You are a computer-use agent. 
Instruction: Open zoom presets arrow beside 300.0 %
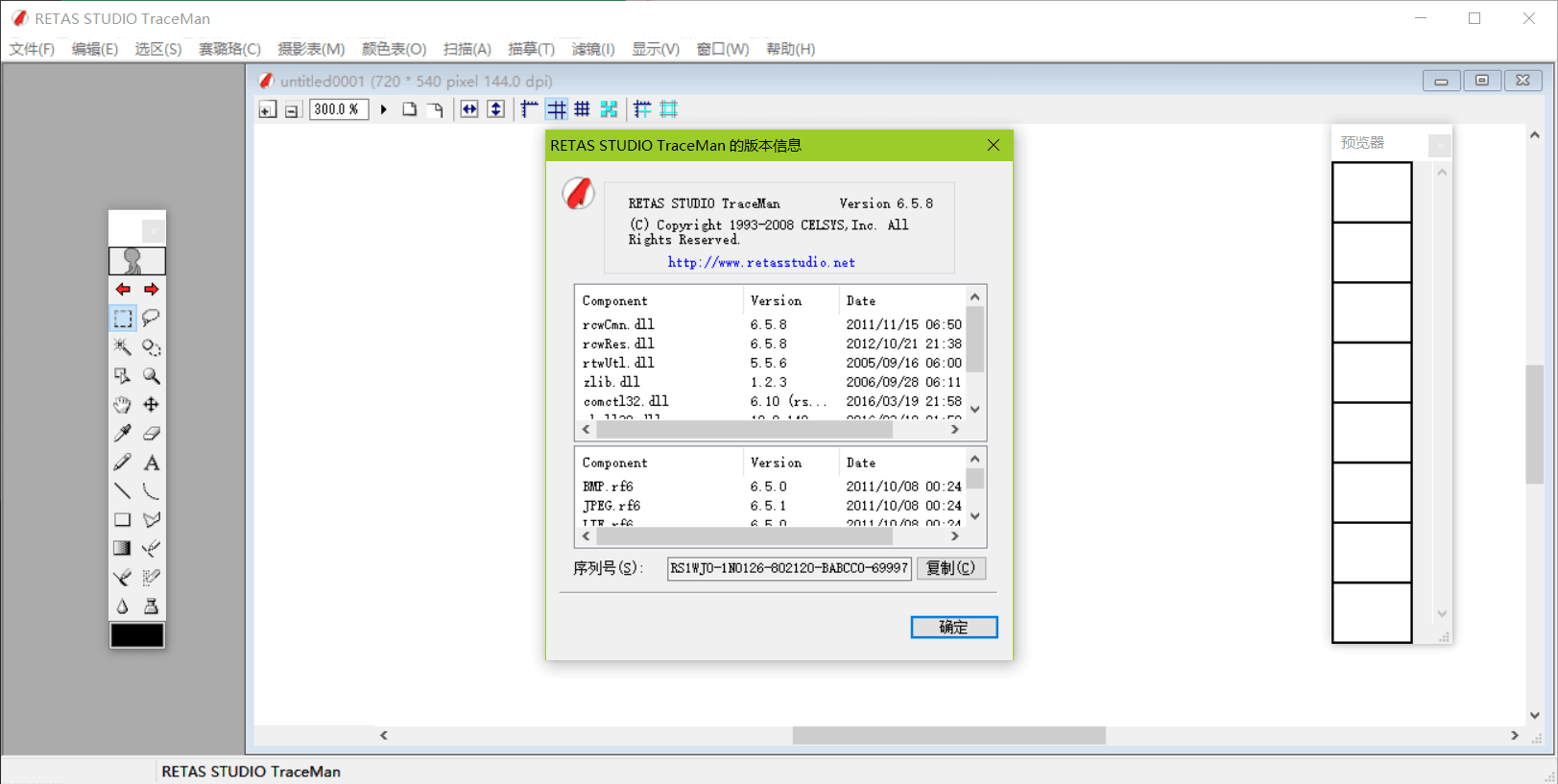point(384,109)
